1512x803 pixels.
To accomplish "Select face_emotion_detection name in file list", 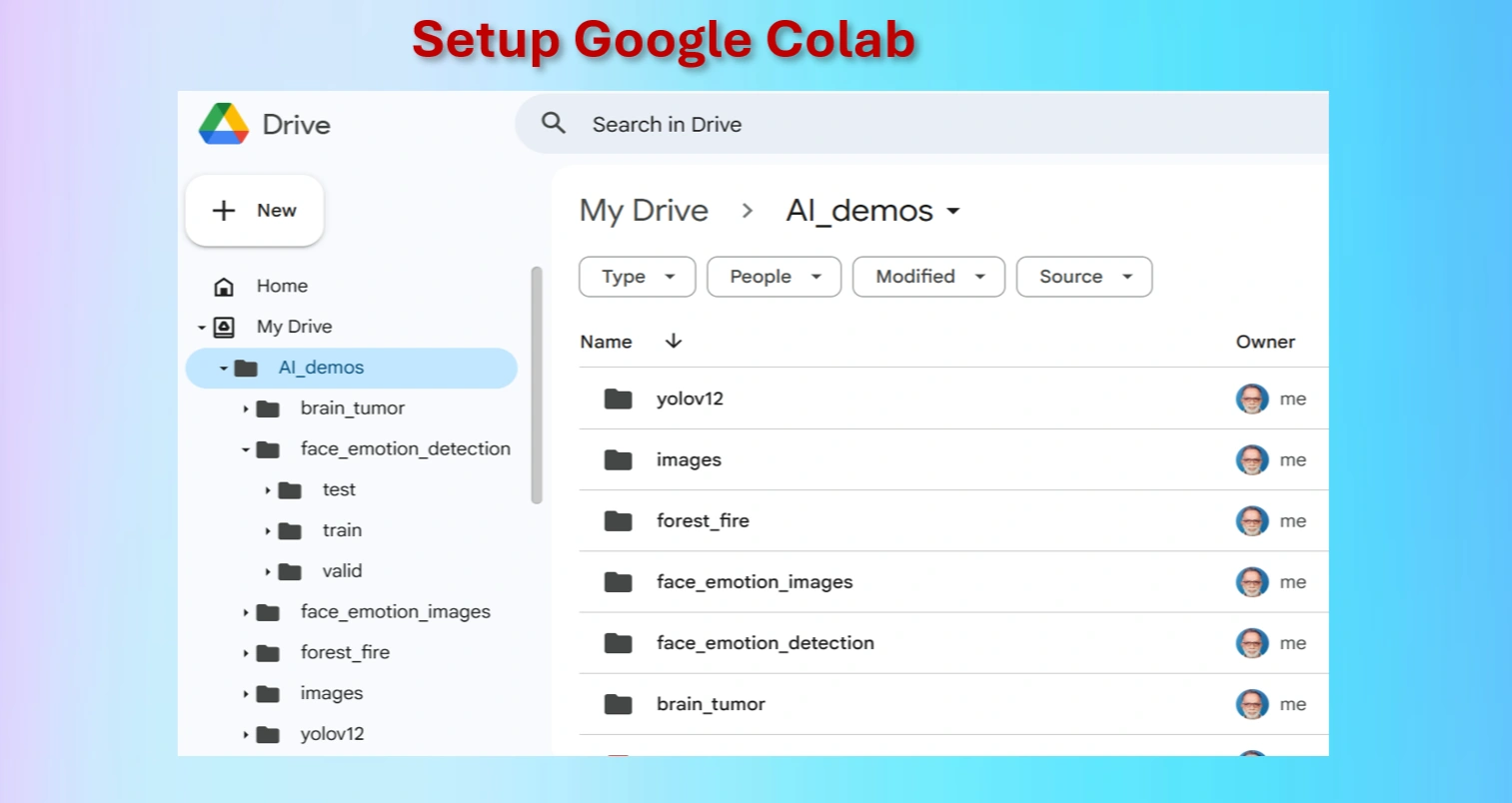I will click(765, 642).
